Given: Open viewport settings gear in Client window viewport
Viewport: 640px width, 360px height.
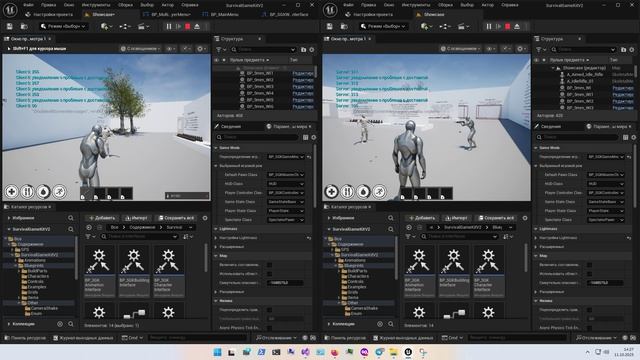Looking at the screenshot, I should click(201, 49).
